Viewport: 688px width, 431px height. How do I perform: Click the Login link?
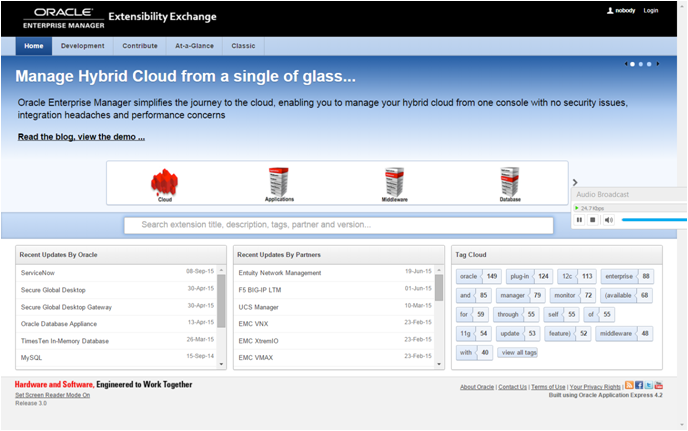point(651,11)
